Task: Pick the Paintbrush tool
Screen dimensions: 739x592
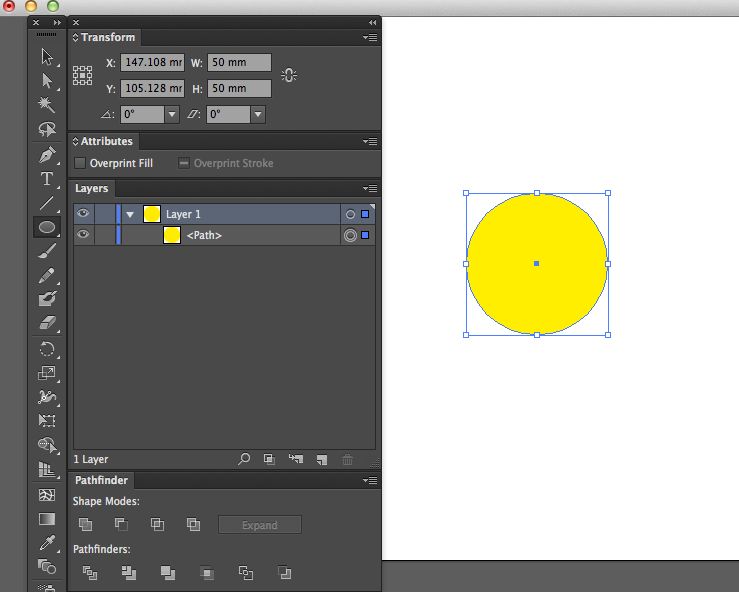Action: 47,251
